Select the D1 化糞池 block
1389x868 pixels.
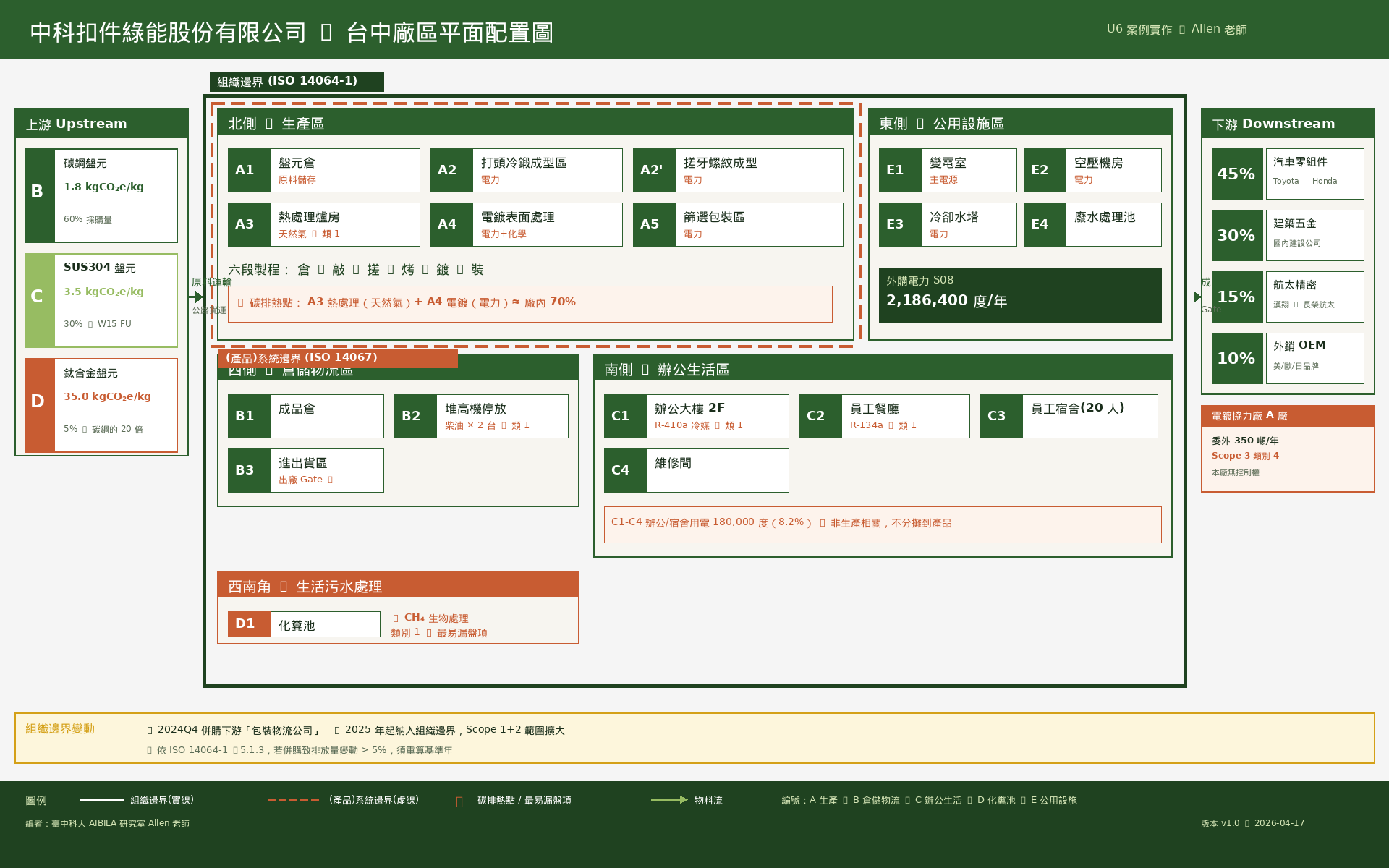304,624
